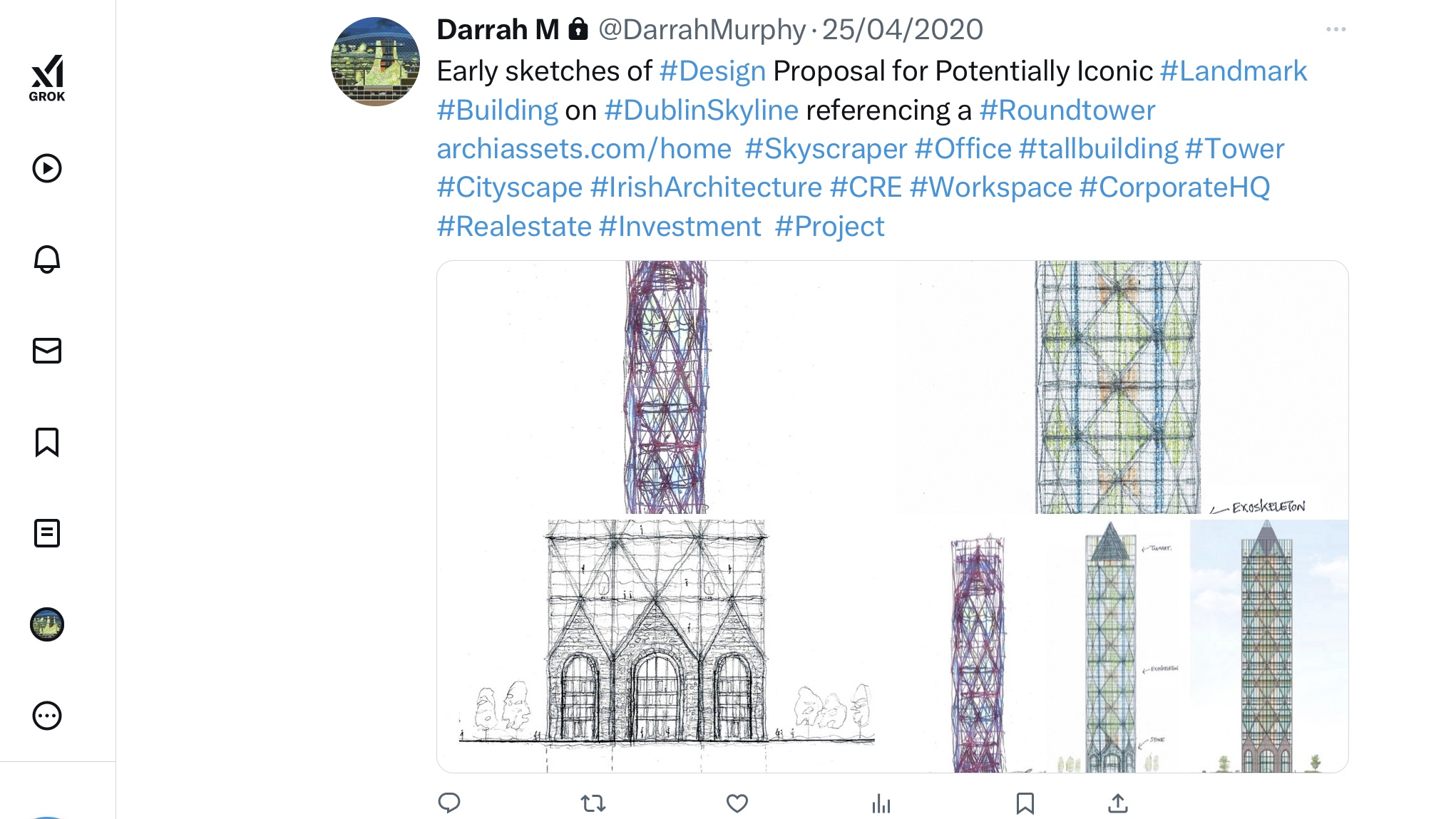This screenshot has height=819, width=1456.
Task: Open bookmarks in the sidebar
Action: (x=47, y=442)
